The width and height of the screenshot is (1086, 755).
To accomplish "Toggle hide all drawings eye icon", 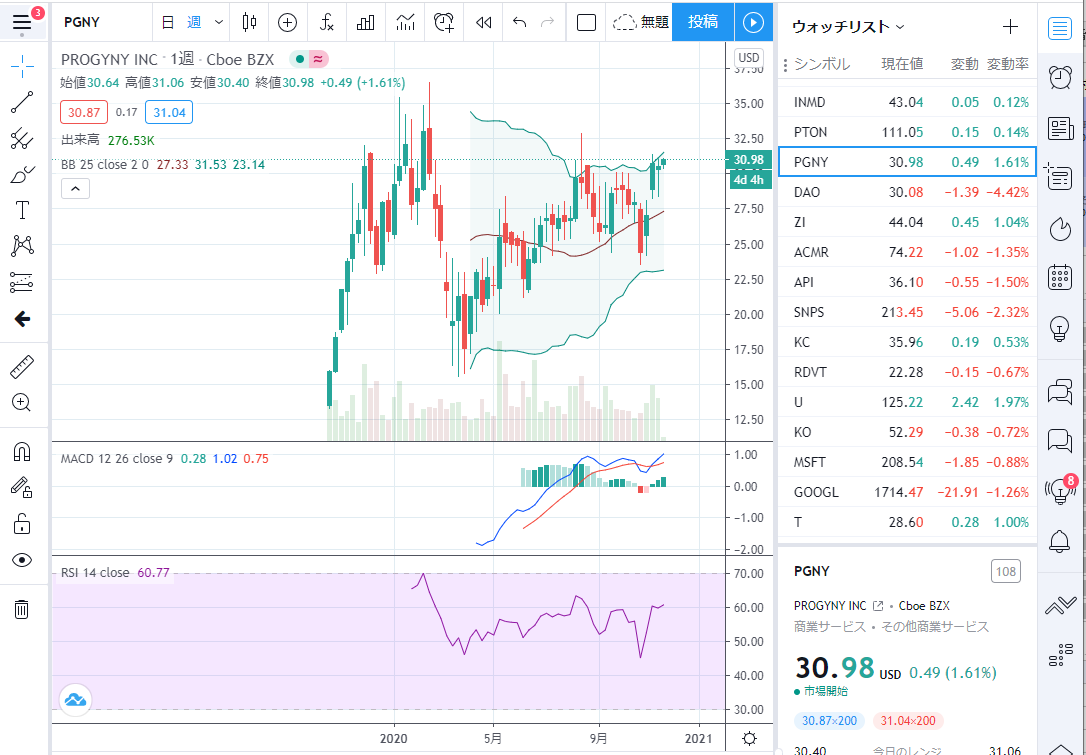I will pyautogui.click(x=22, y=560).
